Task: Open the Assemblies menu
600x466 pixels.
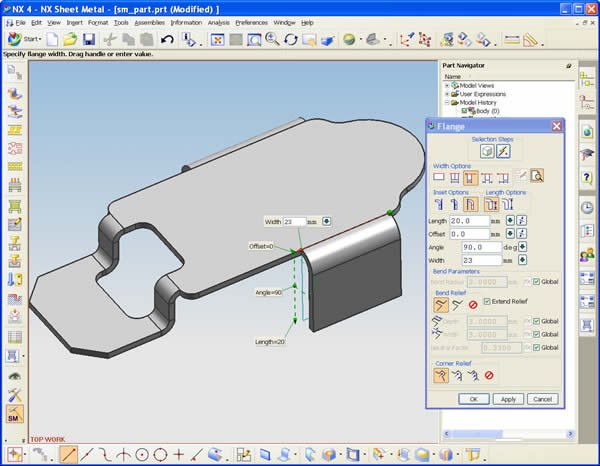Action: (x=149, y=21)
